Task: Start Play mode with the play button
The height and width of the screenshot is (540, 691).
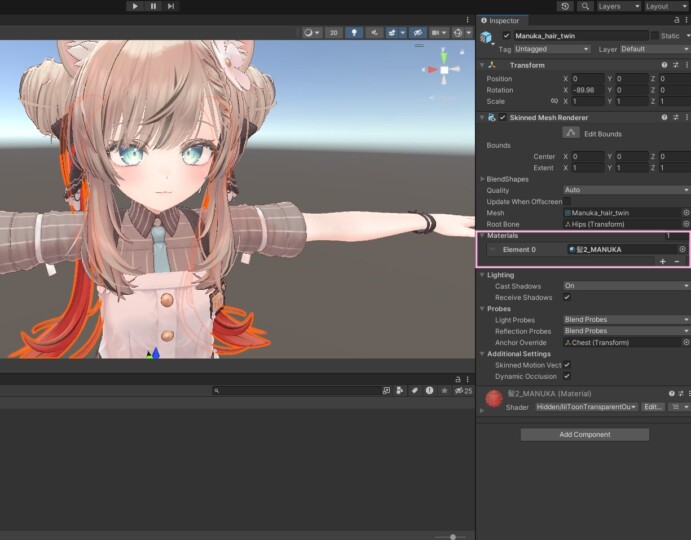Action: 135,6
